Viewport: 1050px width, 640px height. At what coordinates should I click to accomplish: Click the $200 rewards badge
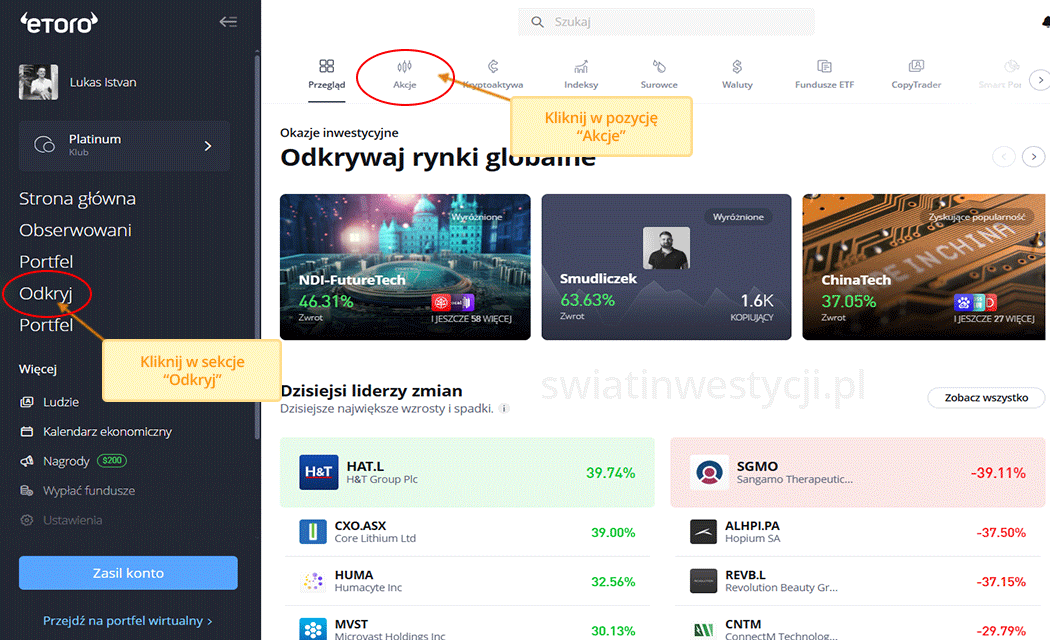[112, 461]
